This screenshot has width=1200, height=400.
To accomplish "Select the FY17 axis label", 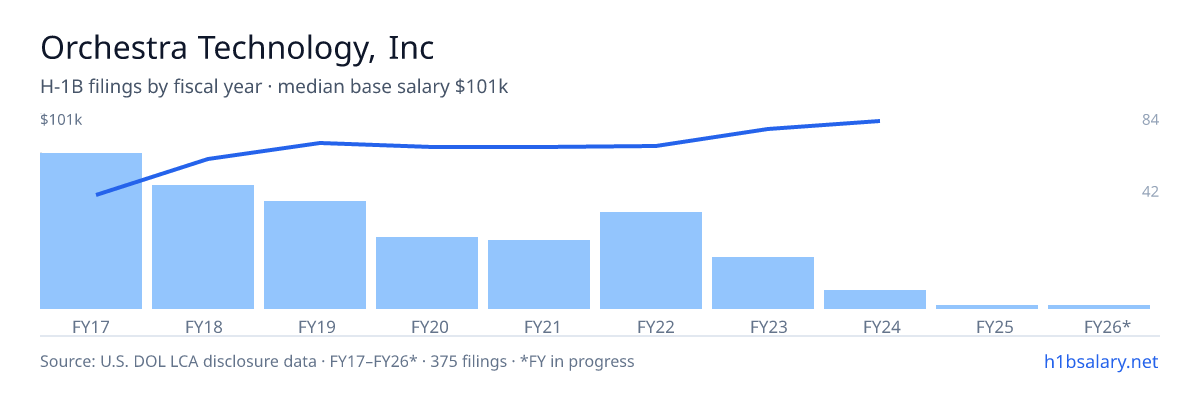I will pyautogui.click(x=91, y=326).
